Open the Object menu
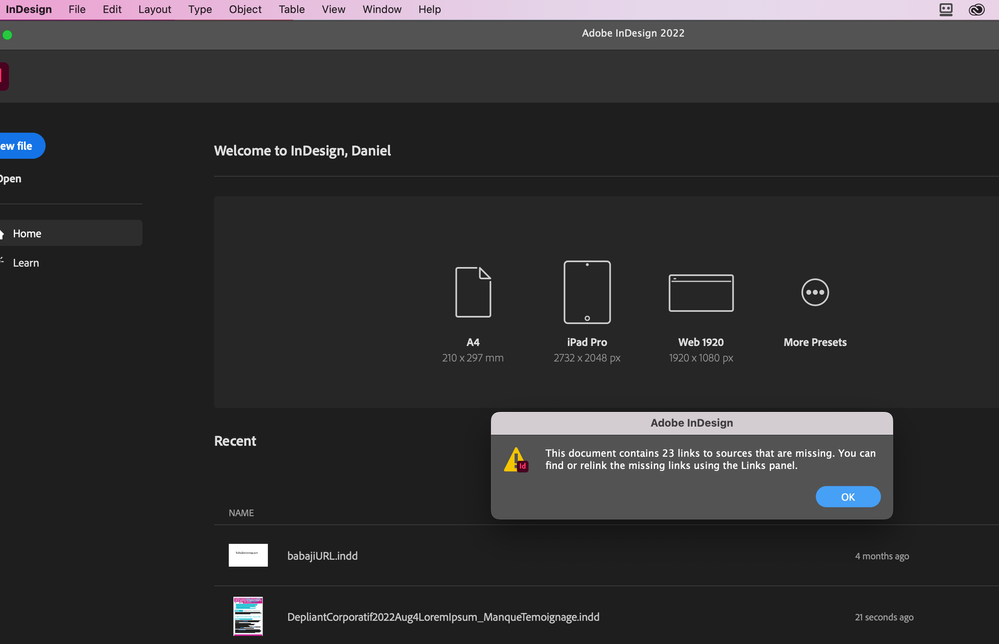This screenshot has width=999, height=644. (x=244, y=9)
